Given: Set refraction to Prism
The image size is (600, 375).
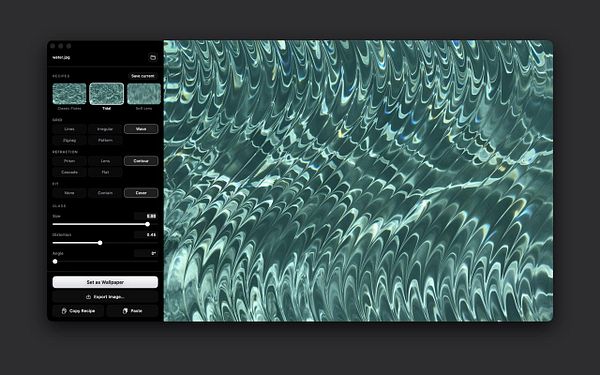Looking at the screenshot, I should tap(69, 161).
